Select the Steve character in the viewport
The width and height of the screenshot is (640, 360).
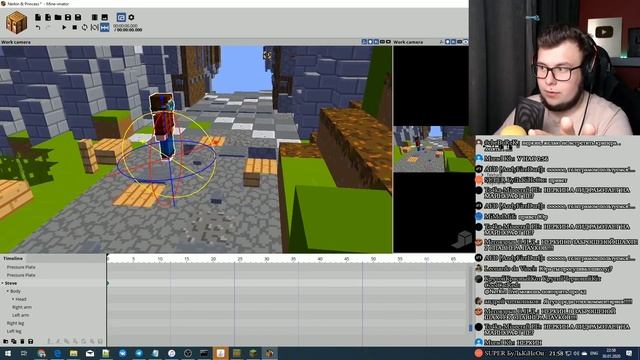(x=164, y=127)
